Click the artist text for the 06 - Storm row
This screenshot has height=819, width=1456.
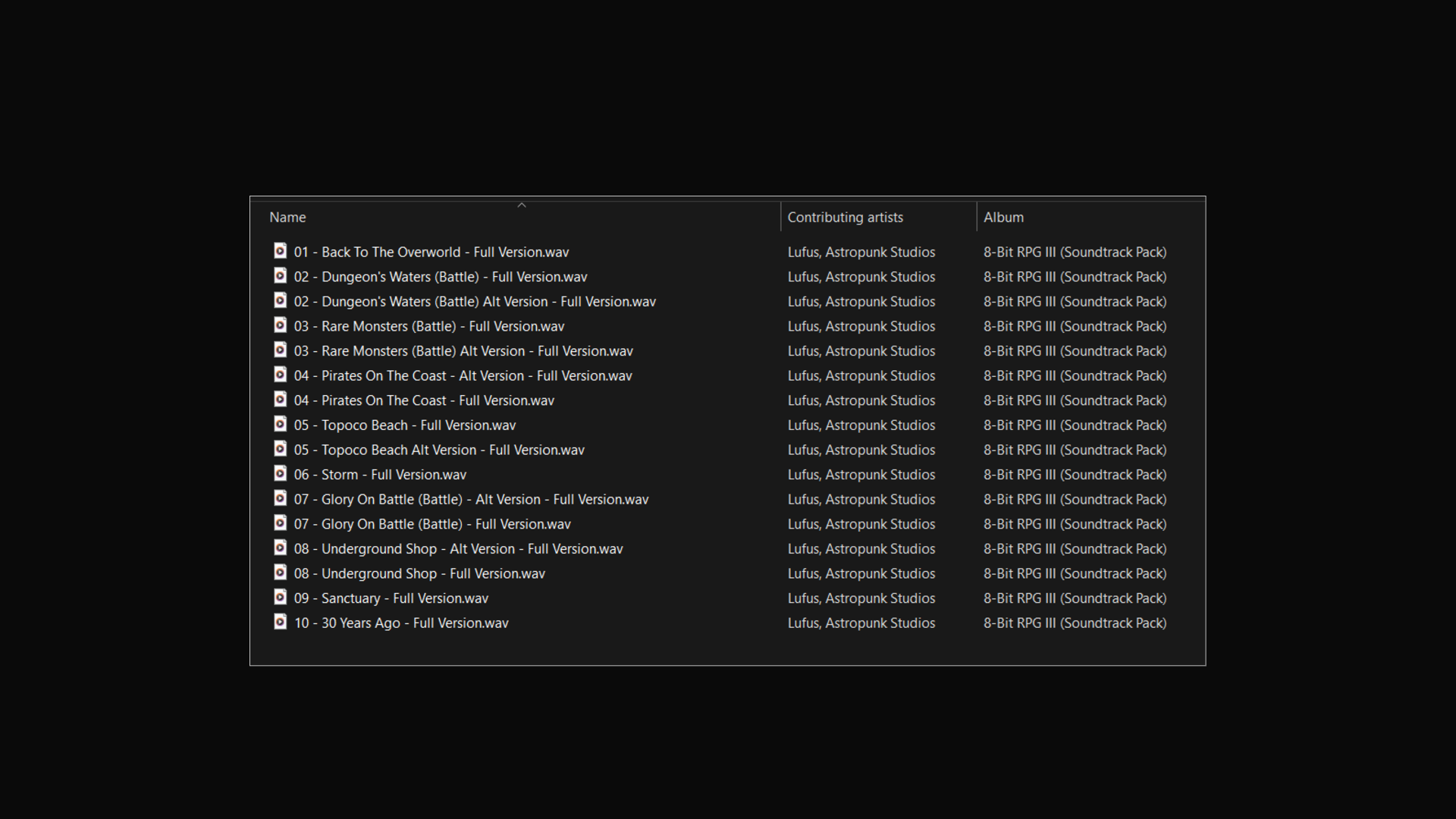tap(861, 475)
